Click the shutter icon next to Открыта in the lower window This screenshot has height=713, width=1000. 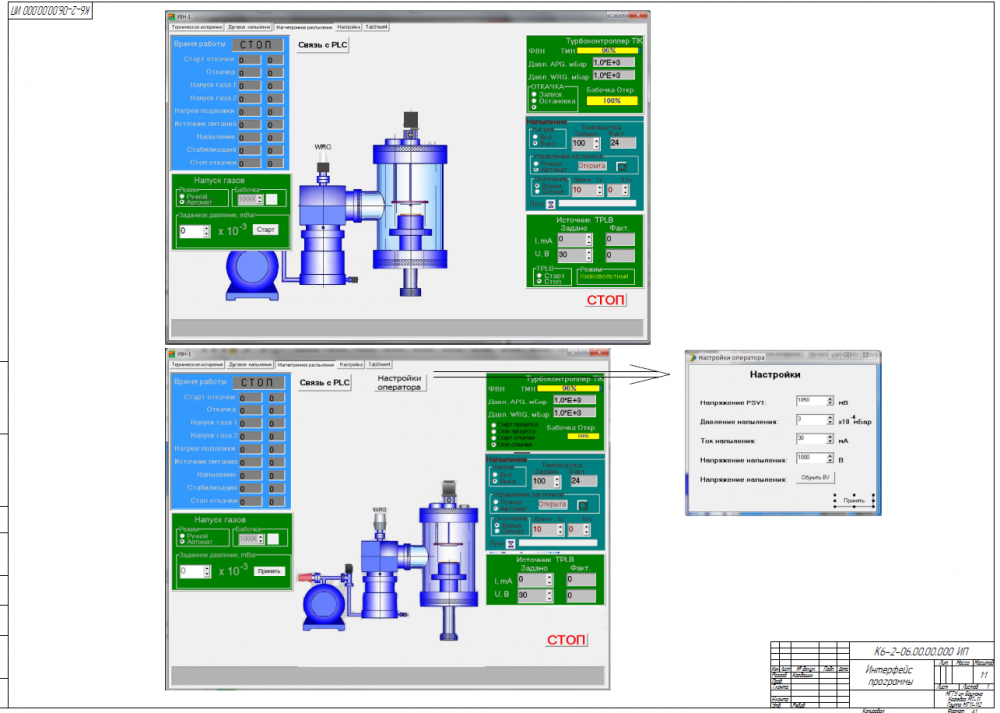point(582,505)
